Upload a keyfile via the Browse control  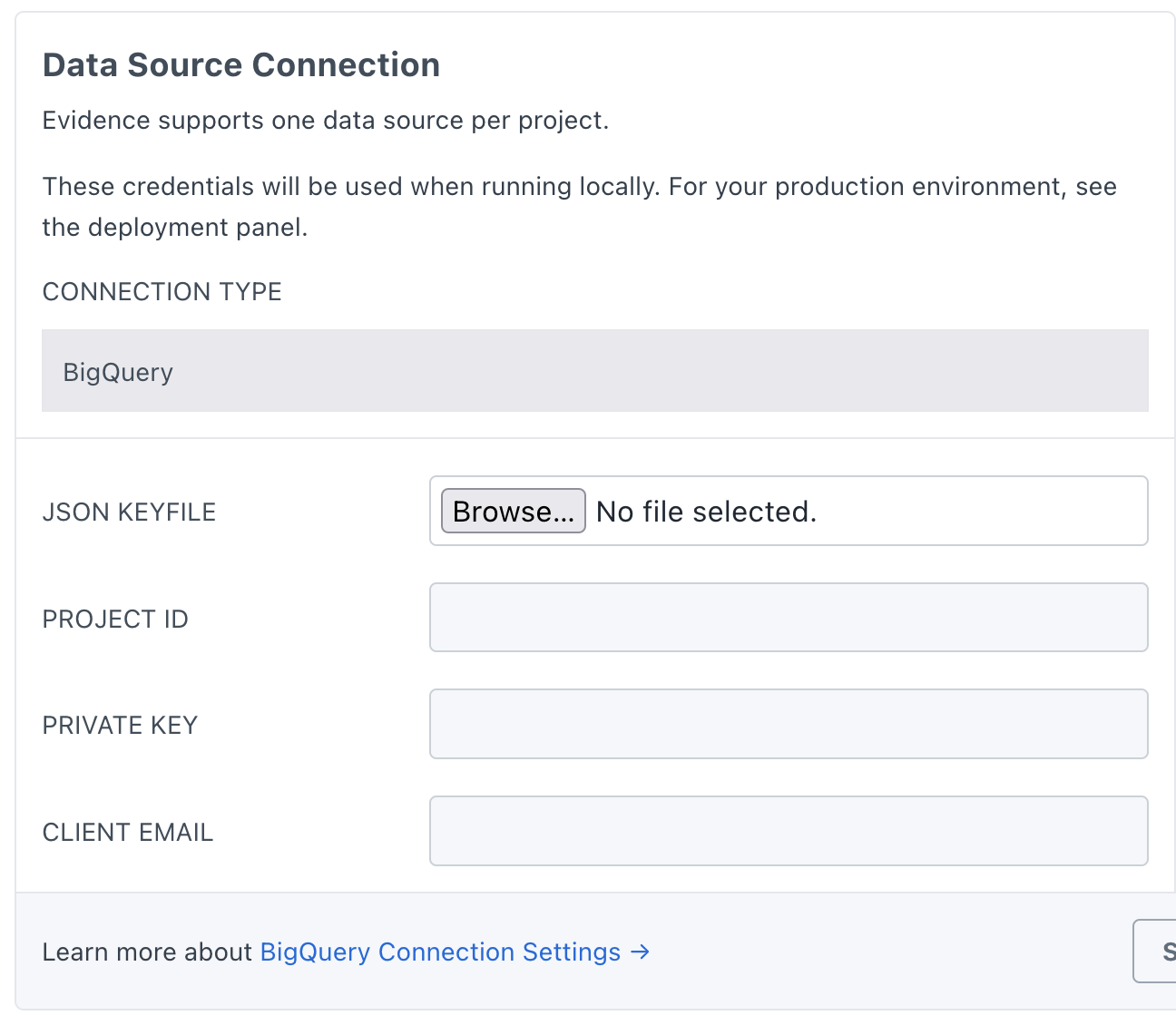pos(512,511)
